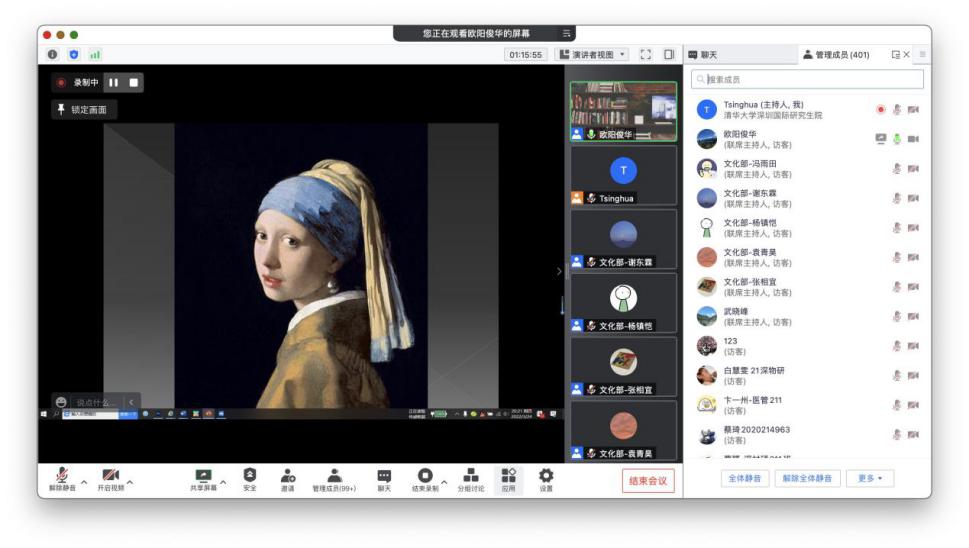Expand the video options arrow
Screen dimensions: 969x548
click(x=130, y=483)
